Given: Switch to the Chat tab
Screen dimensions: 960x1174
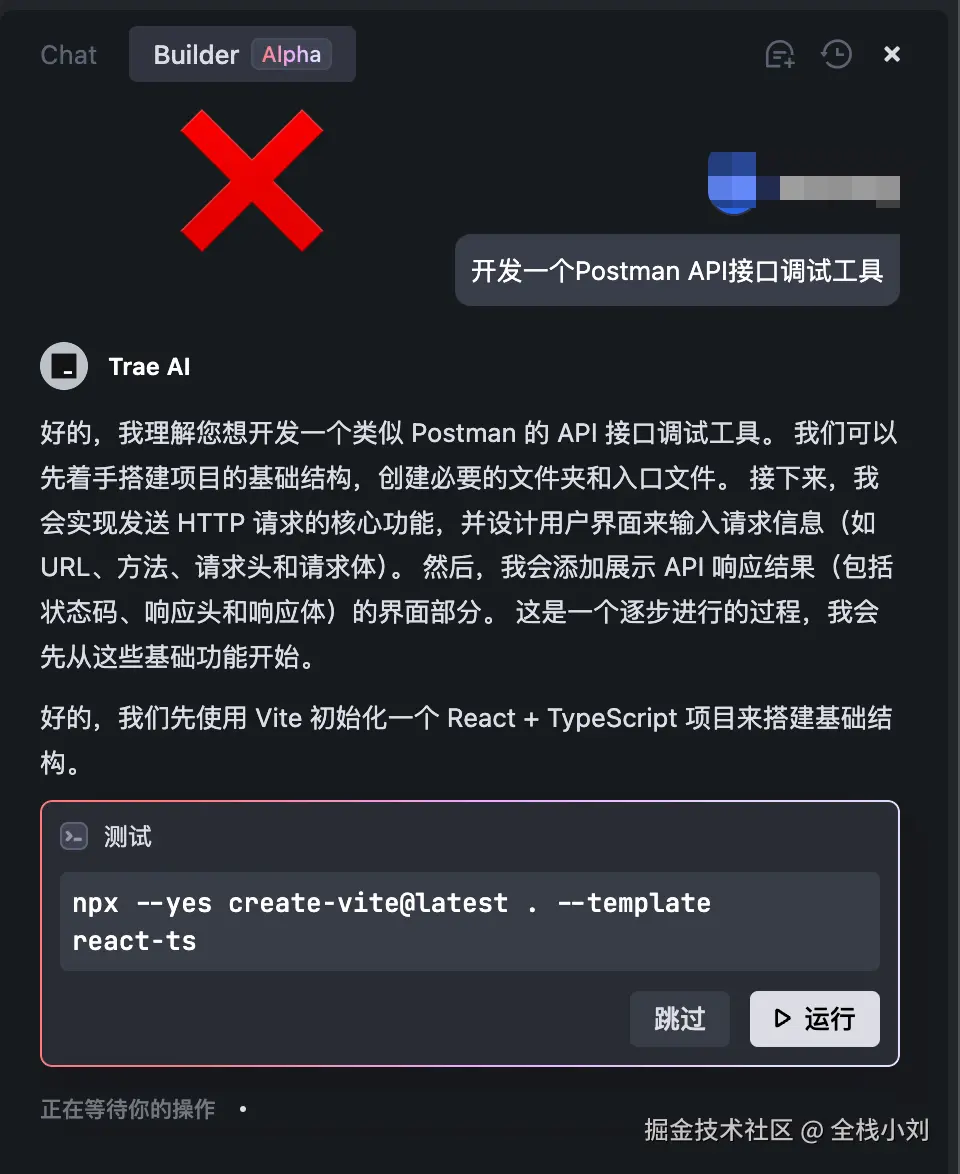Looking at the screenshot, I should [68, 55].
